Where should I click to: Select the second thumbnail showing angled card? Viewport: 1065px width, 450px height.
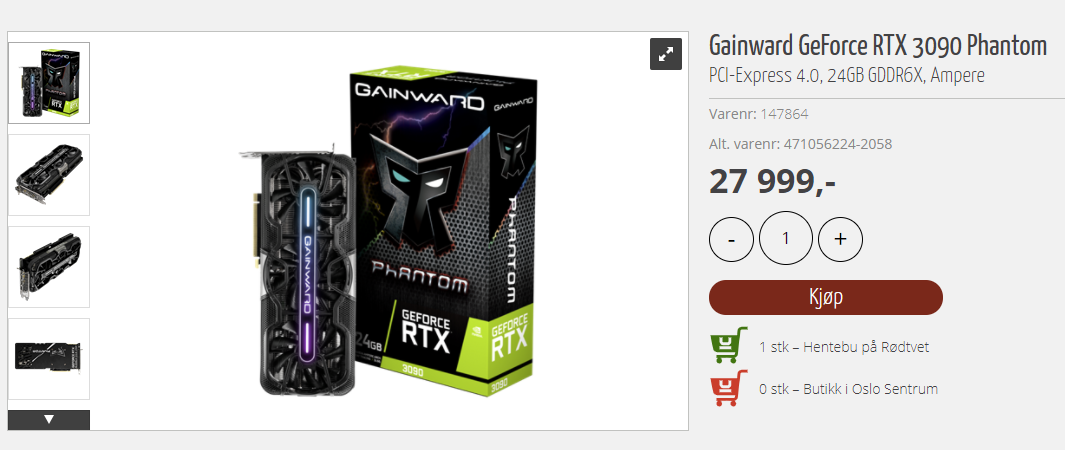[x=49, y=175]
